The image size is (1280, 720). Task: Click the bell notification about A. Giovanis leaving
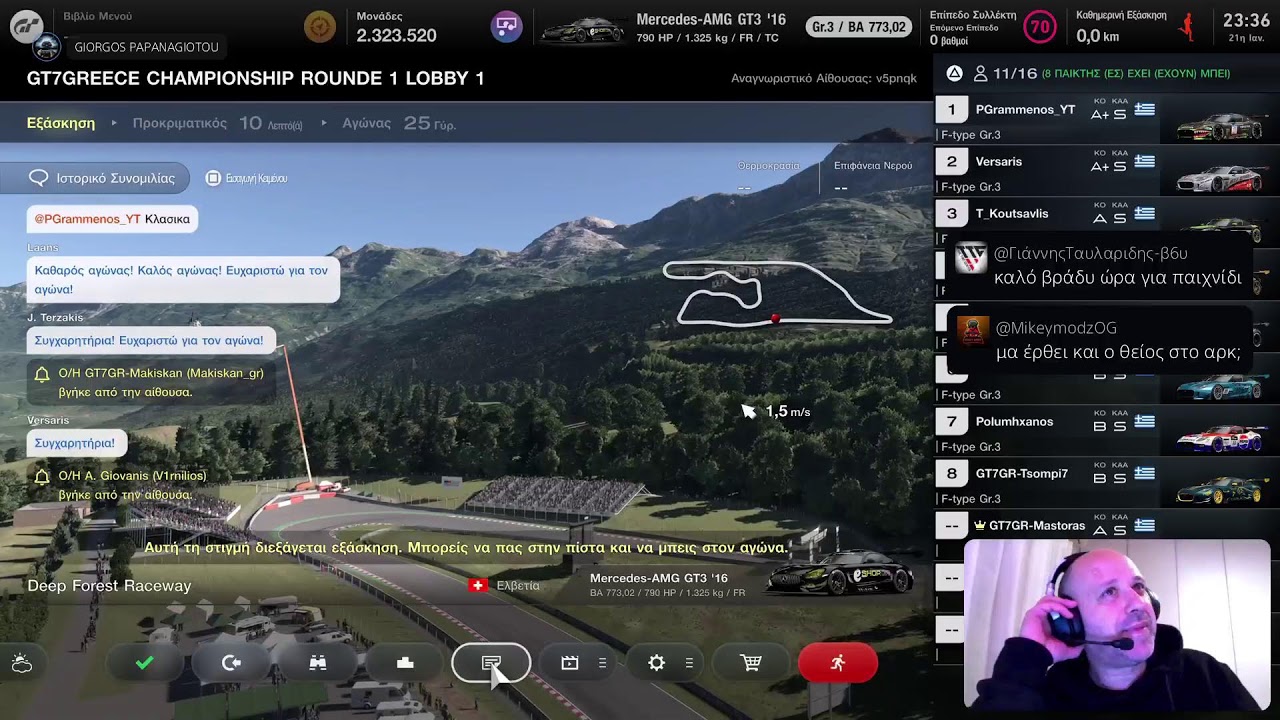122,485
